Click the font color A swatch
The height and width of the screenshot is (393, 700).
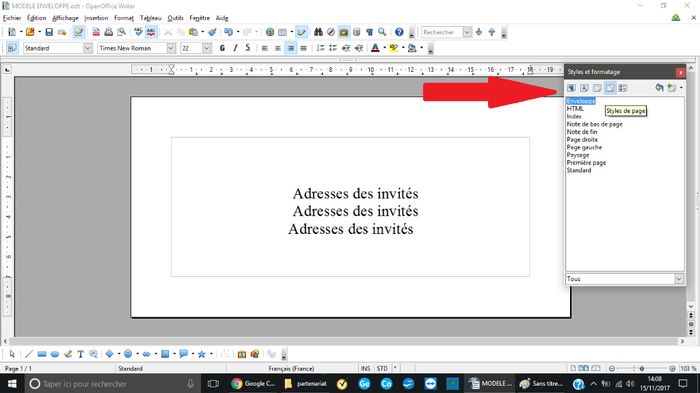coord(375,48)
